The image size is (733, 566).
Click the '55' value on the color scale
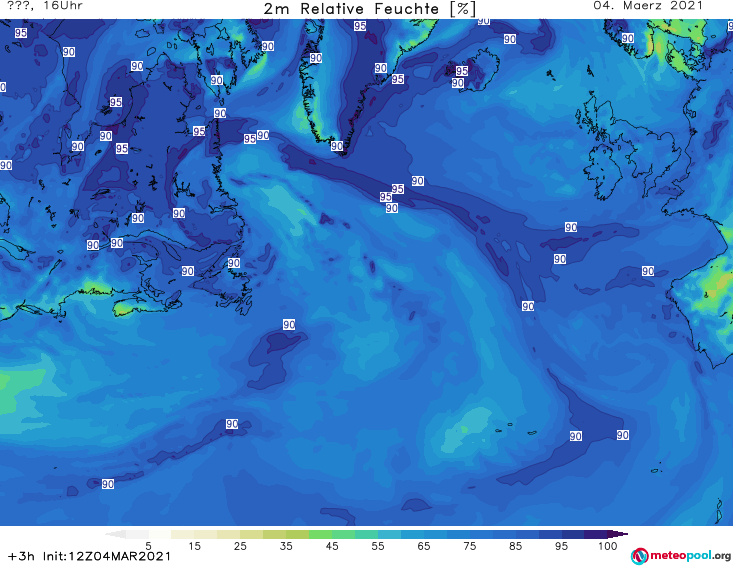(x=378, y=546)
